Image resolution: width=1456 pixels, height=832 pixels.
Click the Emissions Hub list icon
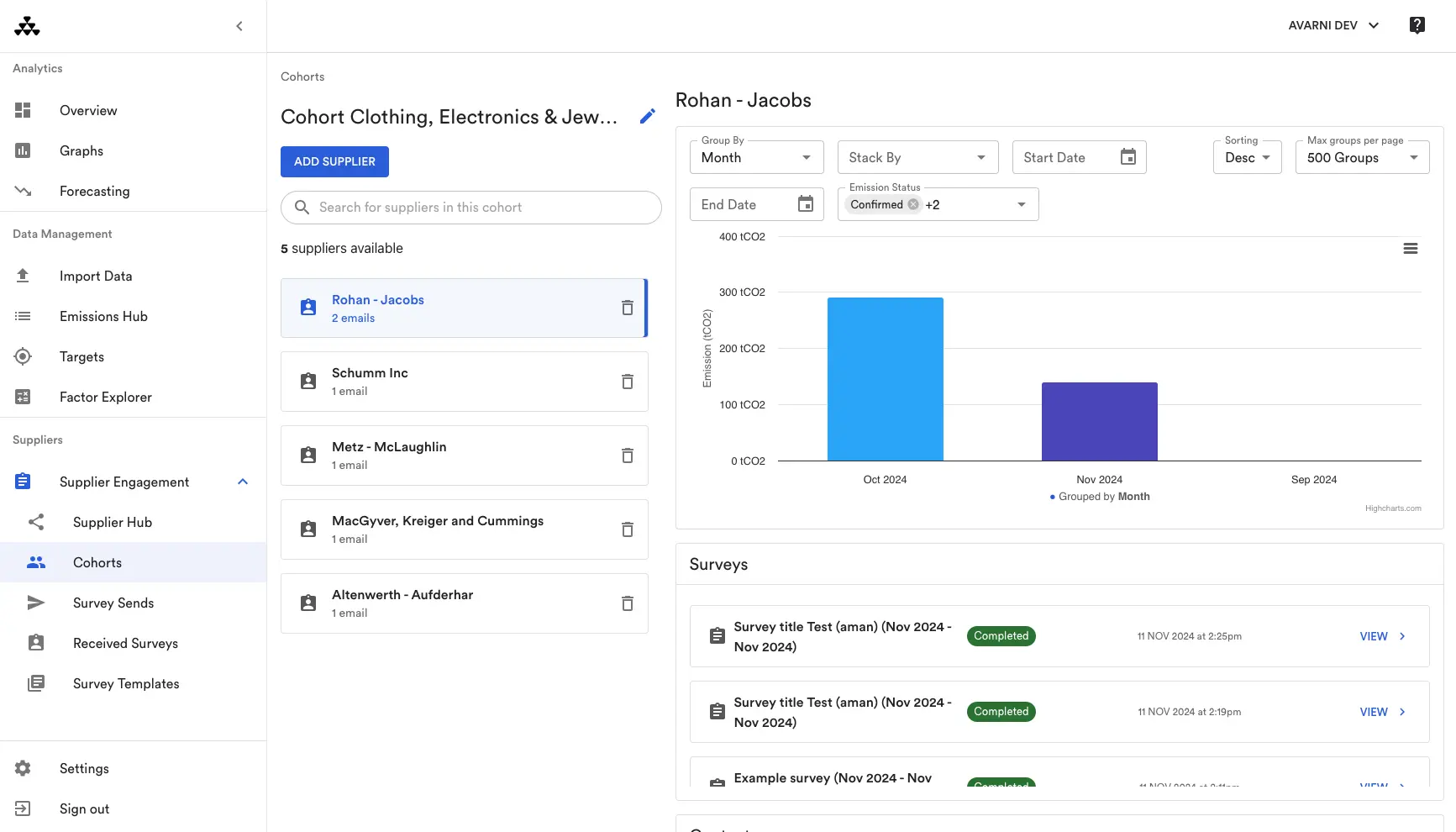point(23,316)
